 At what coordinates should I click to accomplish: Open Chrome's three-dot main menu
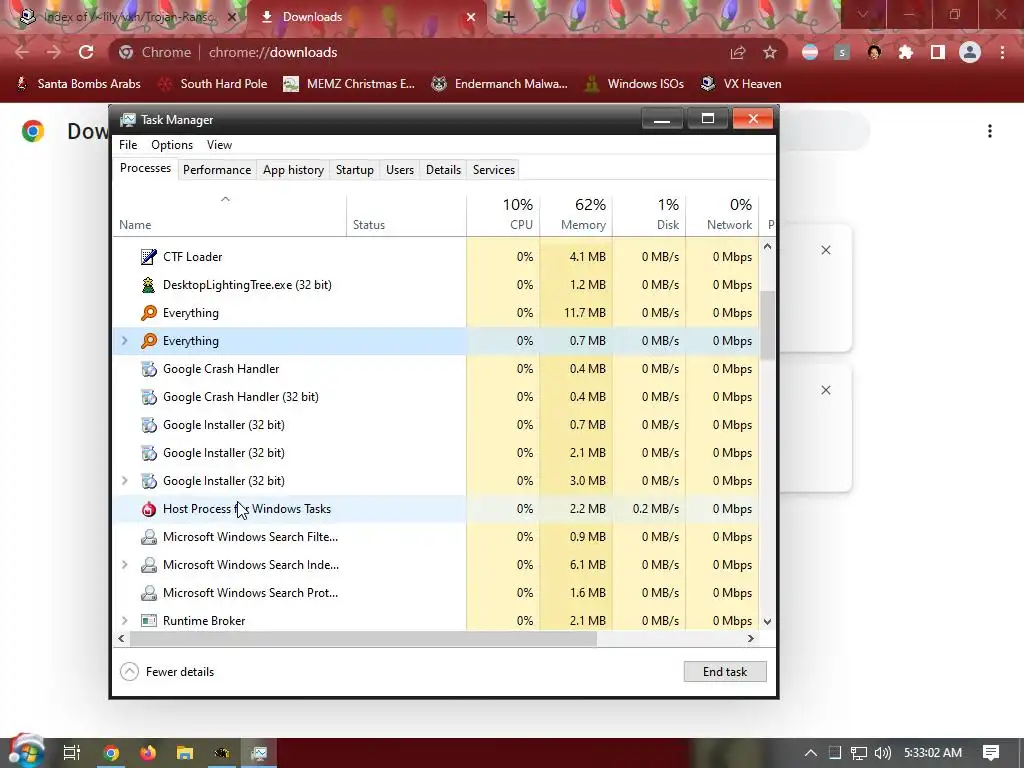click(x=1002, y=52)
